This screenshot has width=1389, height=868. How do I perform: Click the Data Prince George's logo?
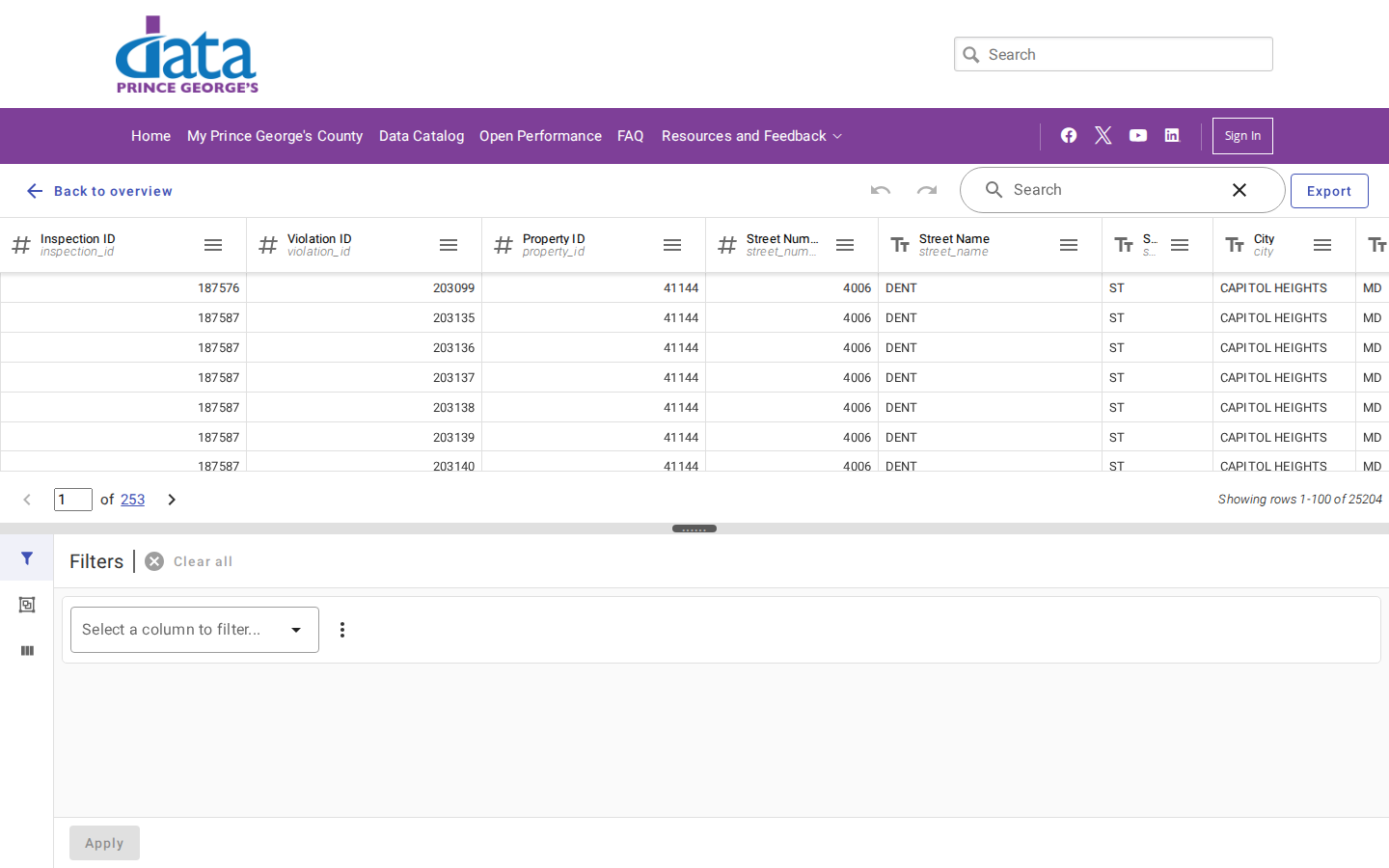(187, 54)
